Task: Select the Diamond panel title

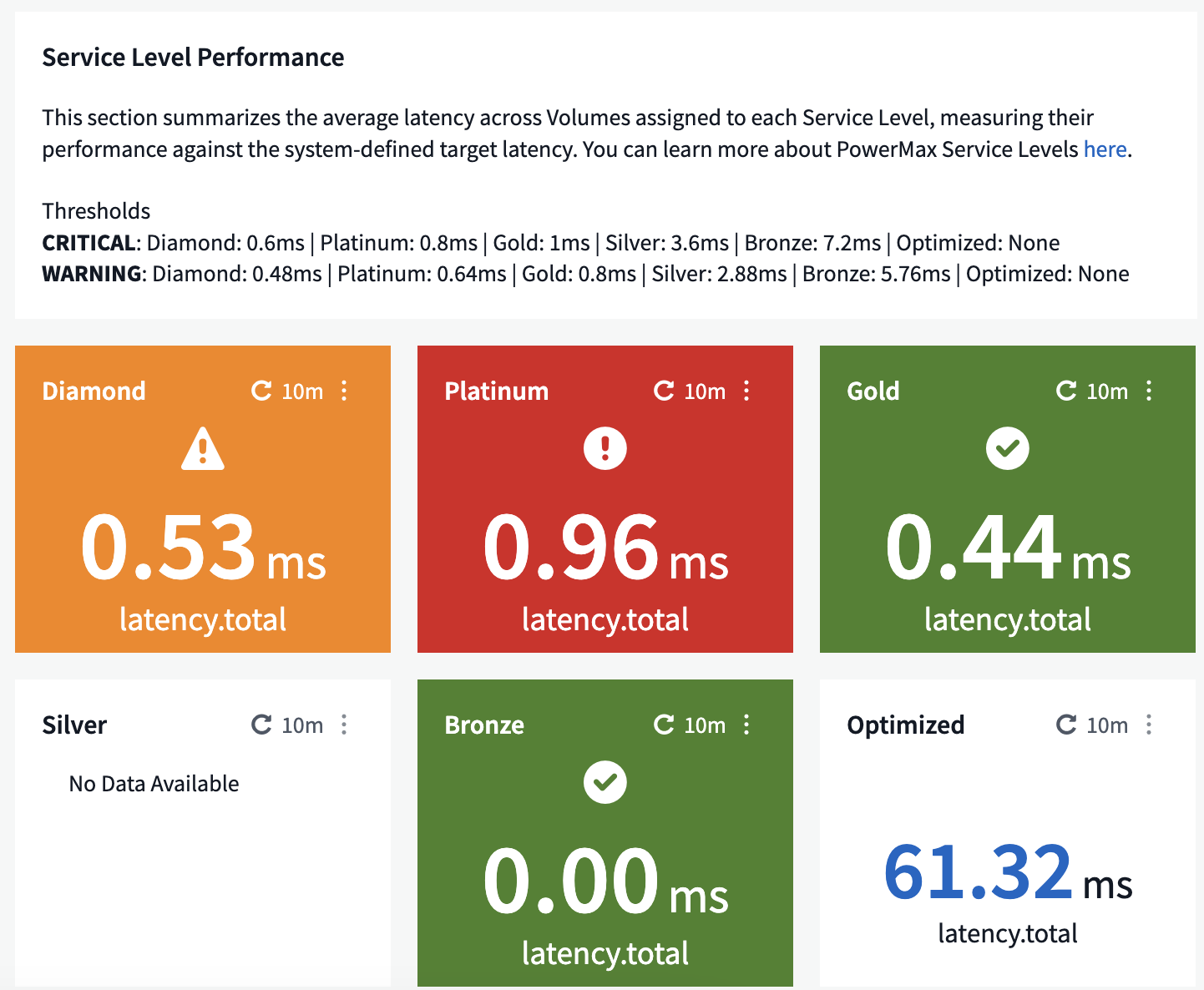Action: pos(94,391)
